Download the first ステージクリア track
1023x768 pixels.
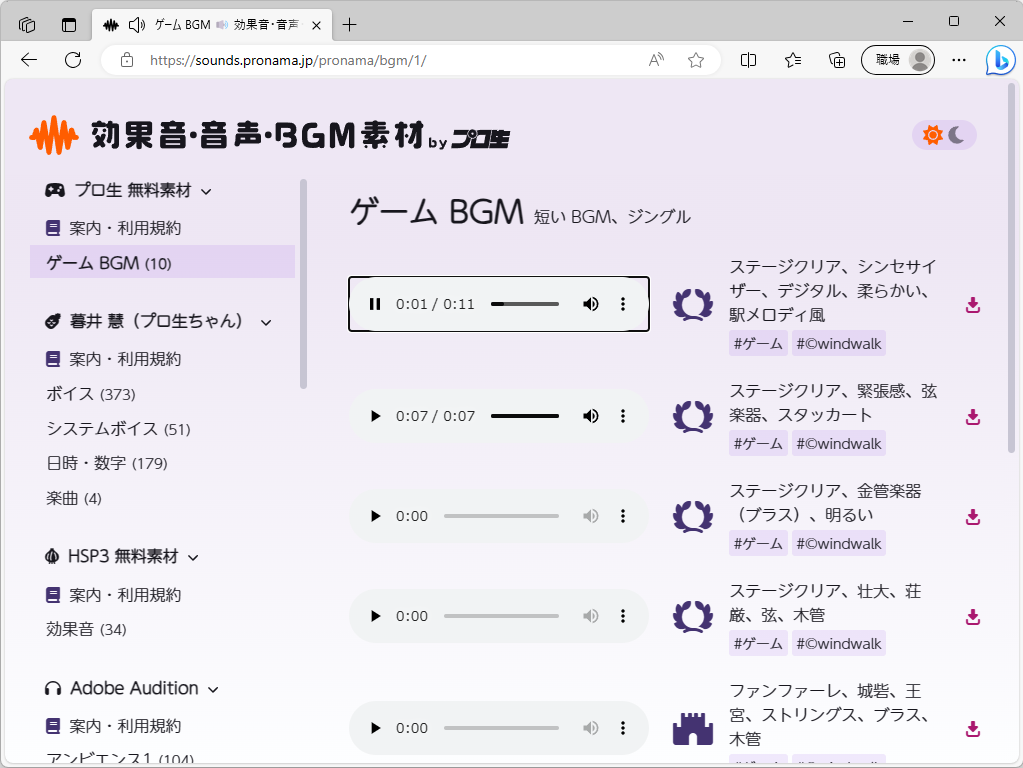971,305
